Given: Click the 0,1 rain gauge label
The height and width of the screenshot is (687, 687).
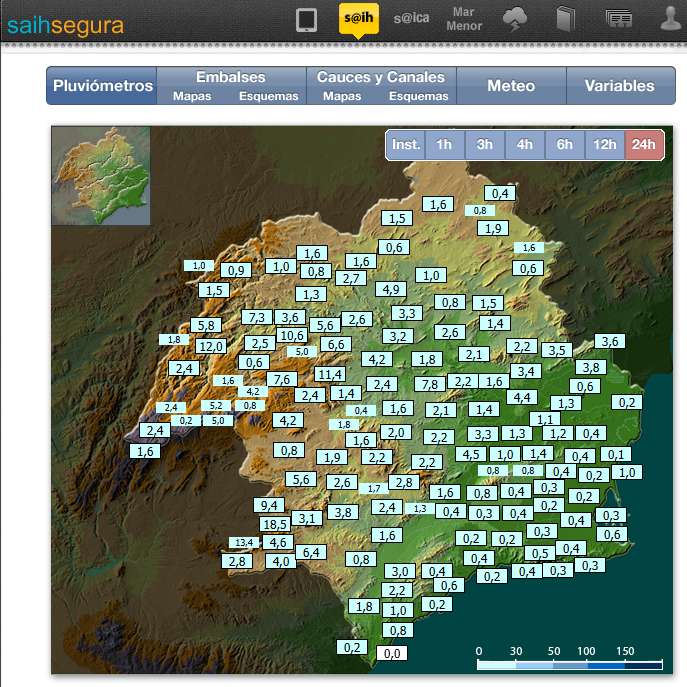Looking at the screenshot, I should tap(616, 454).
